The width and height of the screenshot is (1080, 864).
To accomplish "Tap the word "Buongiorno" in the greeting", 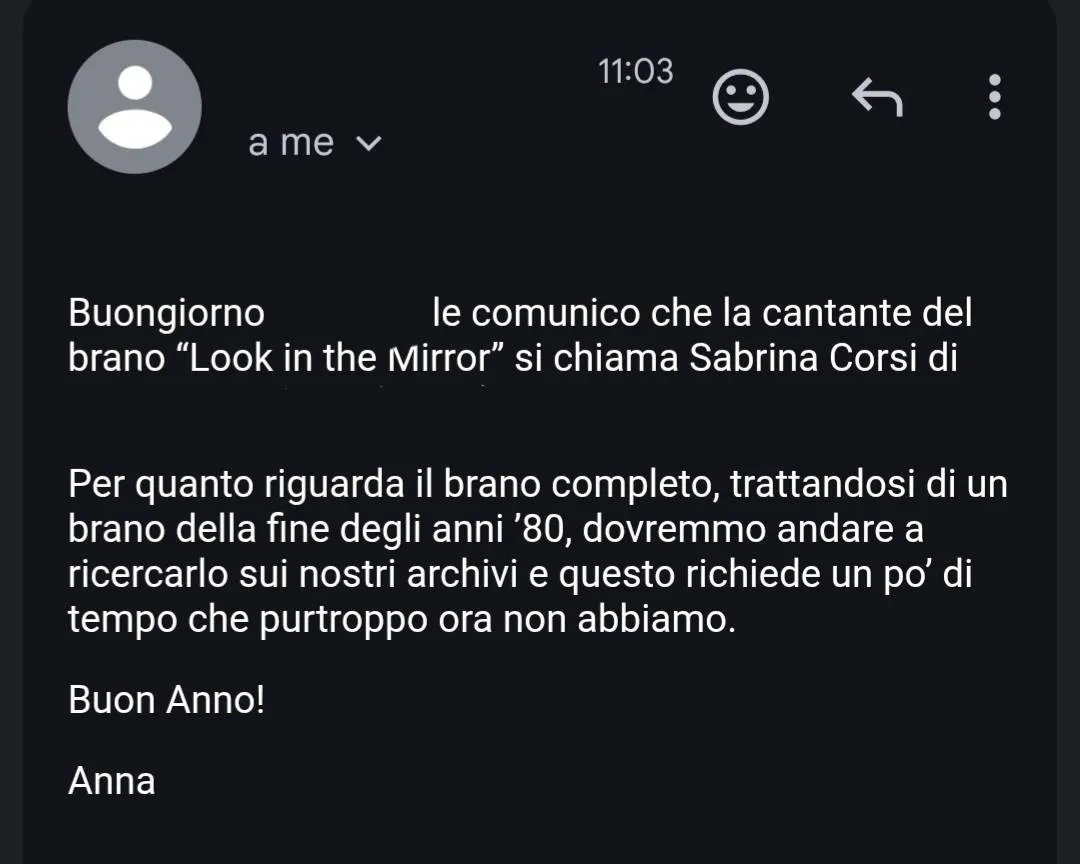I will (167, 313).
